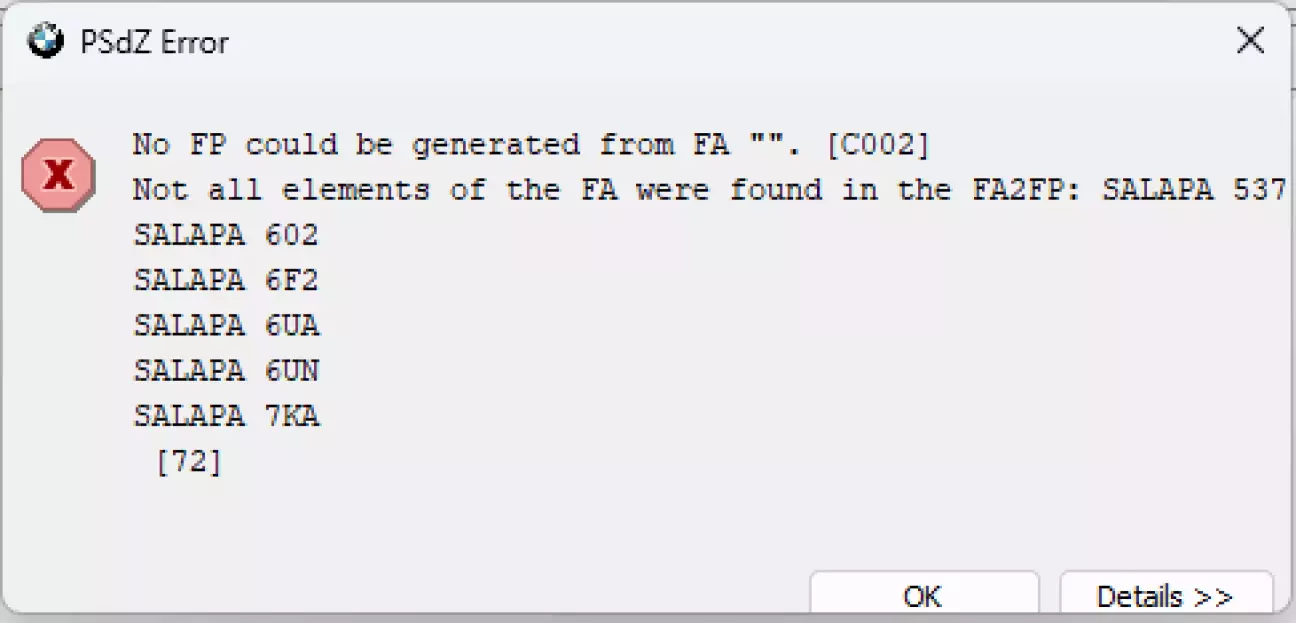This screenshot has height=623, width=1296.
Task: Select the SALAPA 6UA line
Action: pos(226,325)
